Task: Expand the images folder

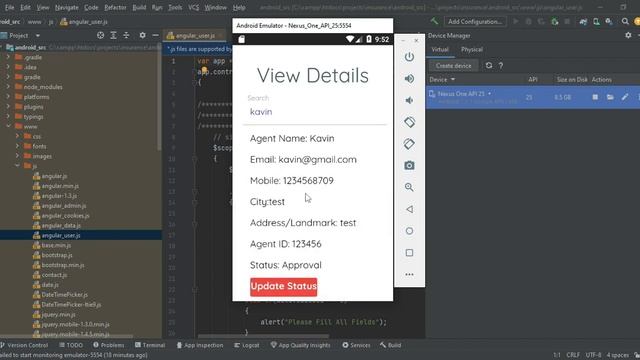Action: (17, 156)
